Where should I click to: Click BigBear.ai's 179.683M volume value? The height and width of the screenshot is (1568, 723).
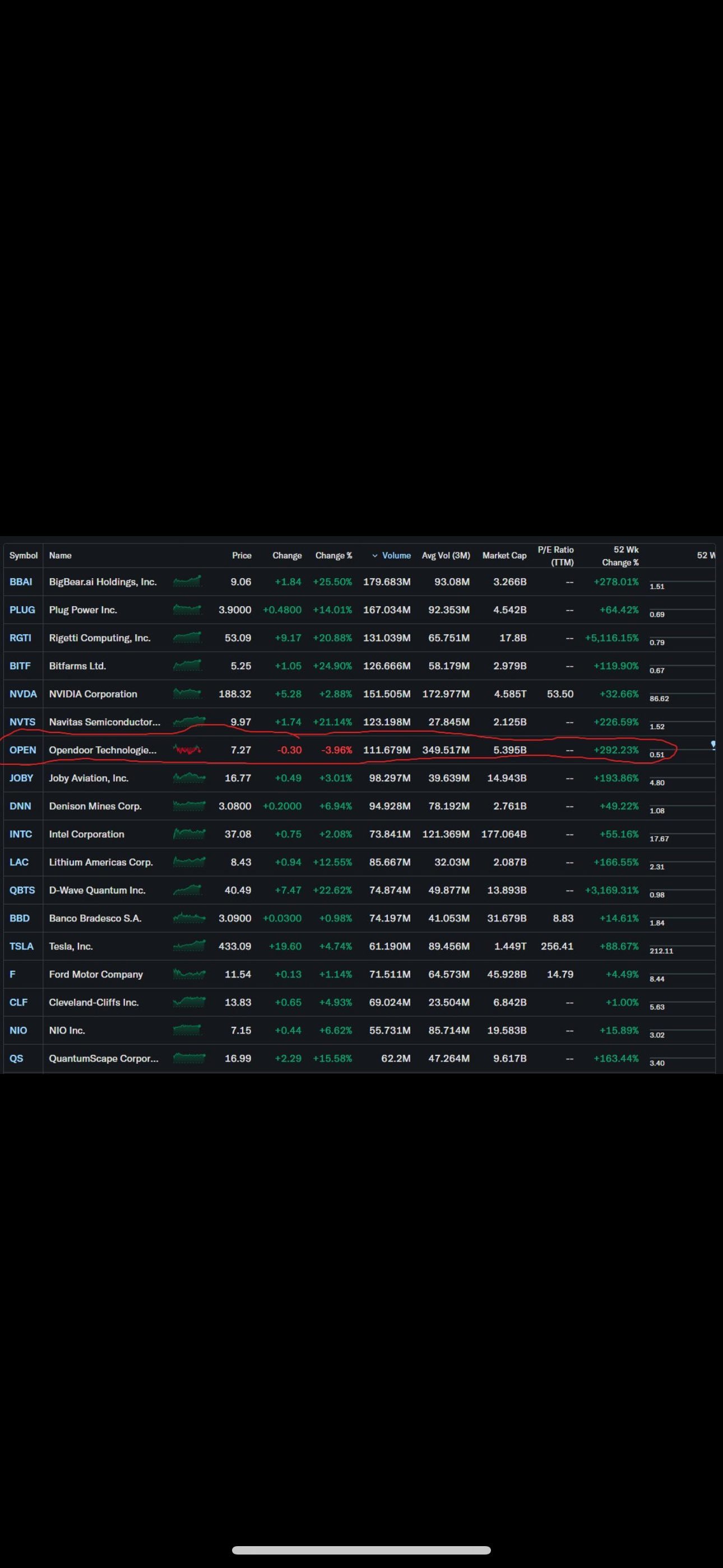[387, 582]
